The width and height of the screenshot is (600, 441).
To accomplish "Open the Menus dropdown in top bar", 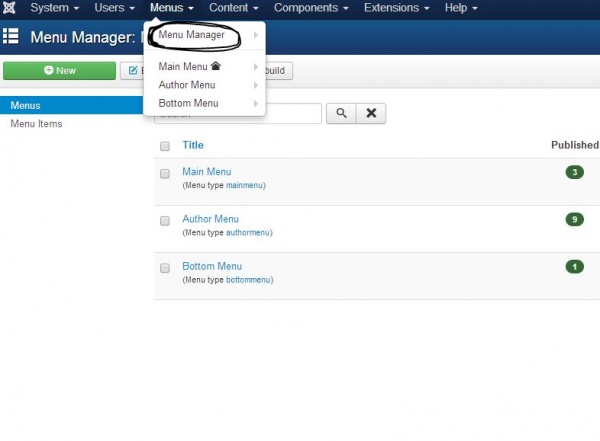I will (171, 8).
